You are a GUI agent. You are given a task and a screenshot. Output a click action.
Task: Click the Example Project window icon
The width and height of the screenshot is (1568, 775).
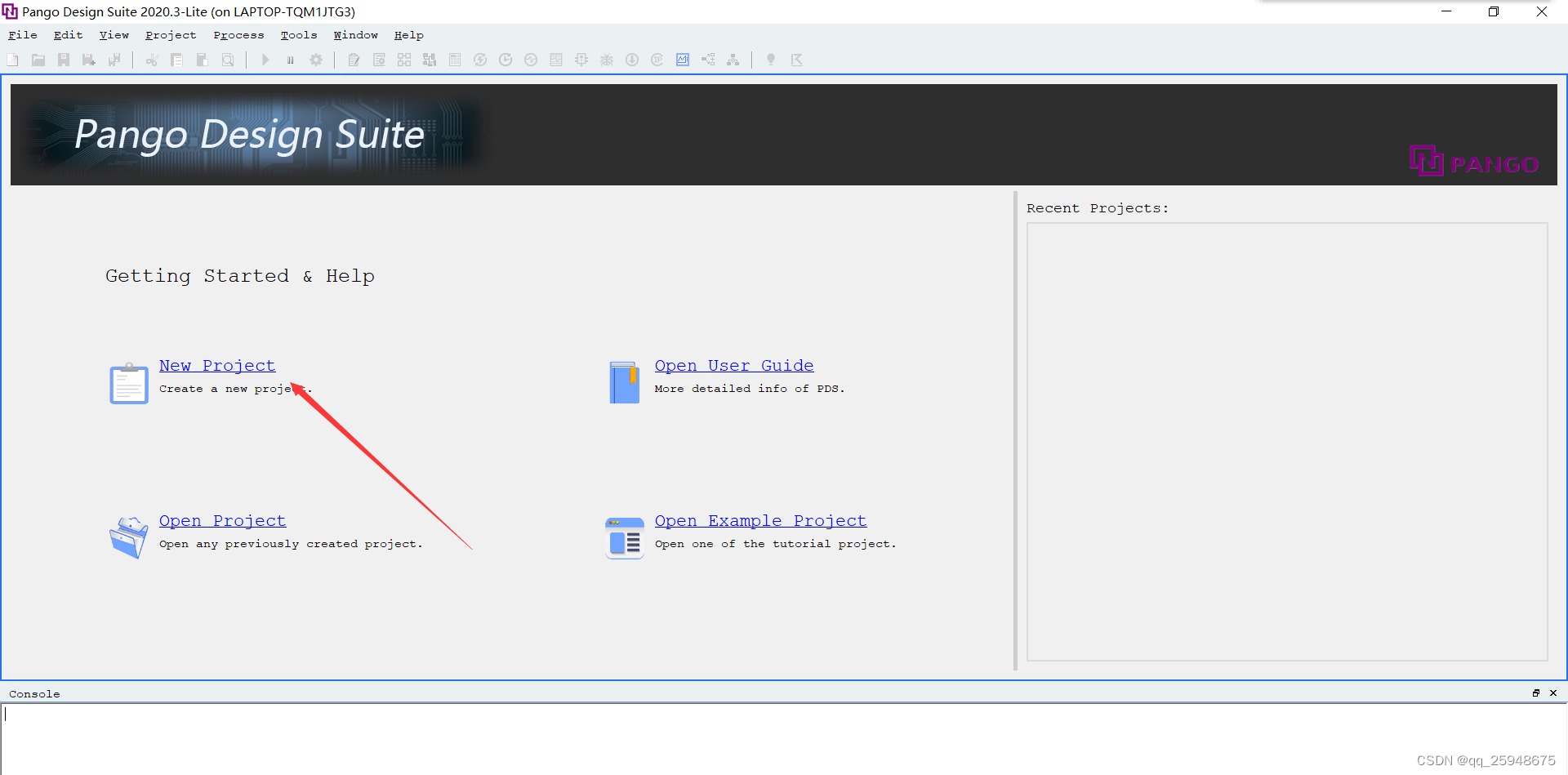[625, 538]
